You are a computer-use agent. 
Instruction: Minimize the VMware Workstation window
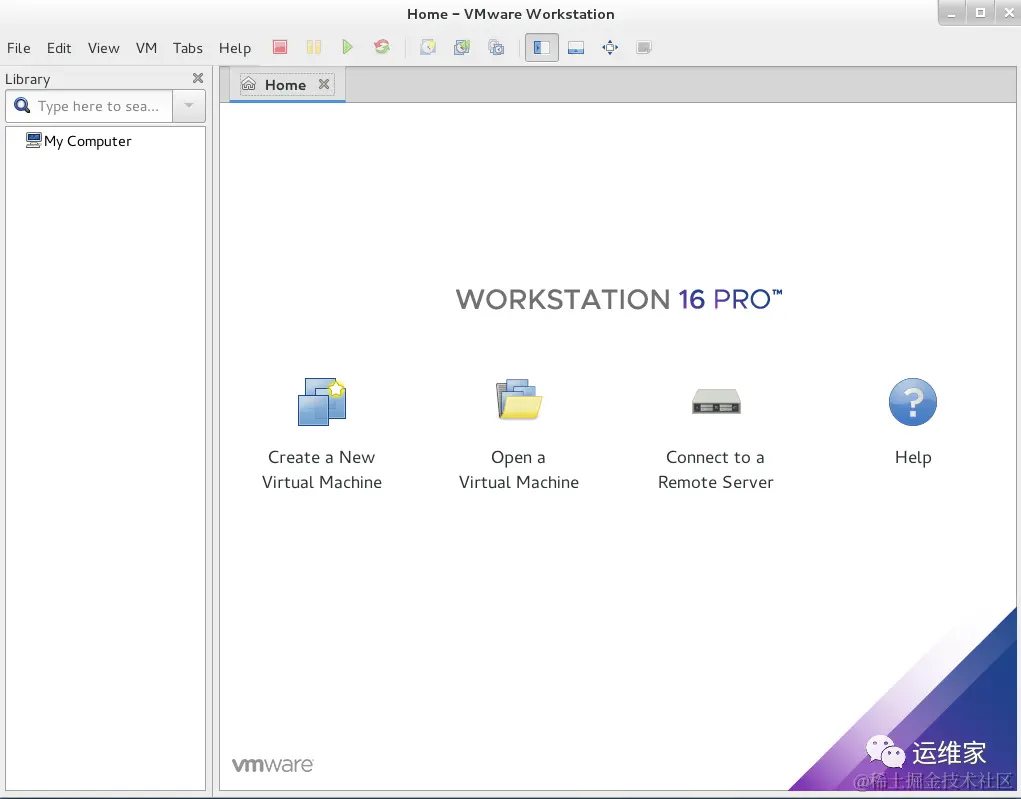click(x=952, y=12)
